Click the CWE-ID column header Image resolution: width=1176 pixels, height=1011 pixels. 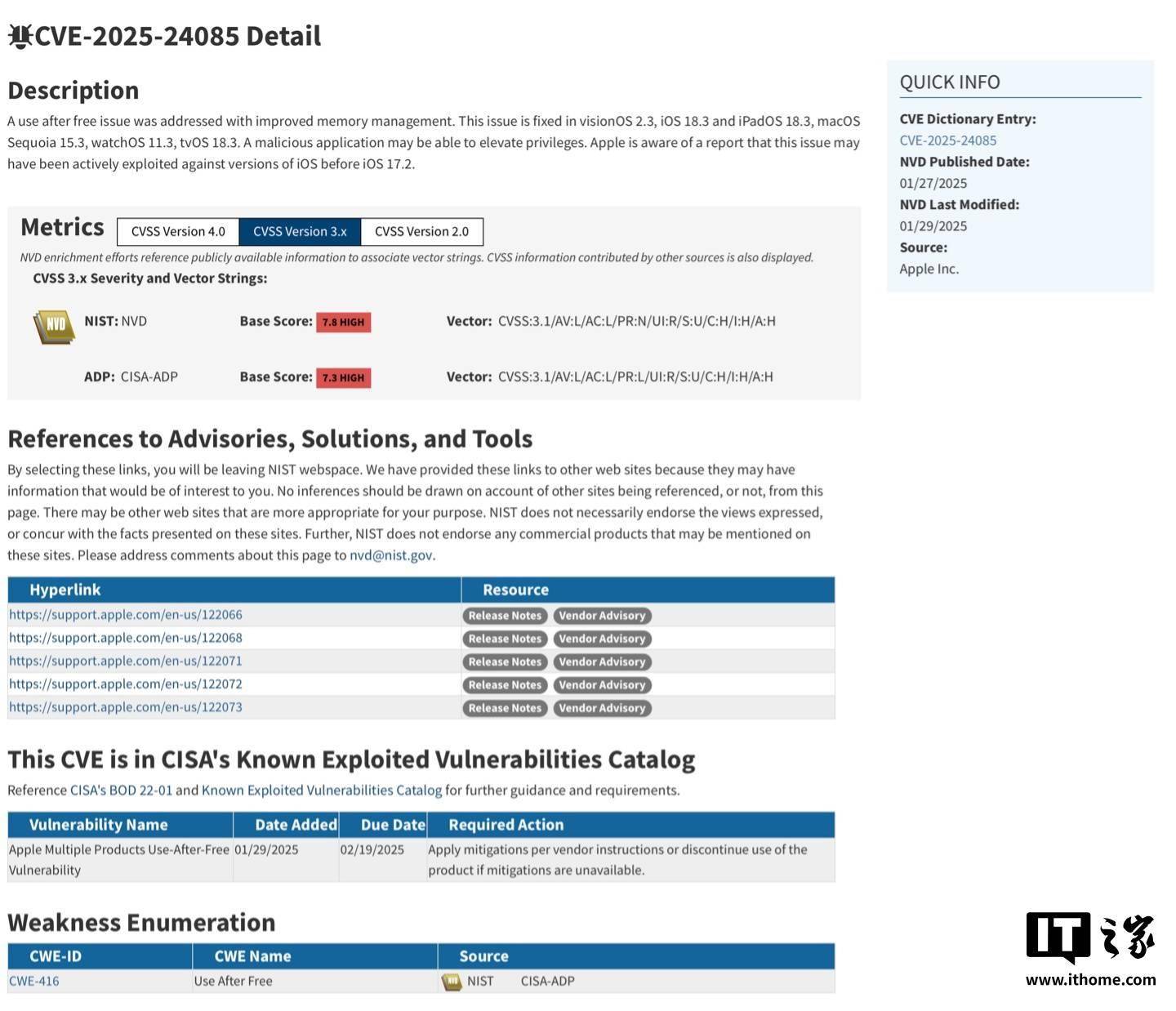pyautogui.click(x=100, y=956)
